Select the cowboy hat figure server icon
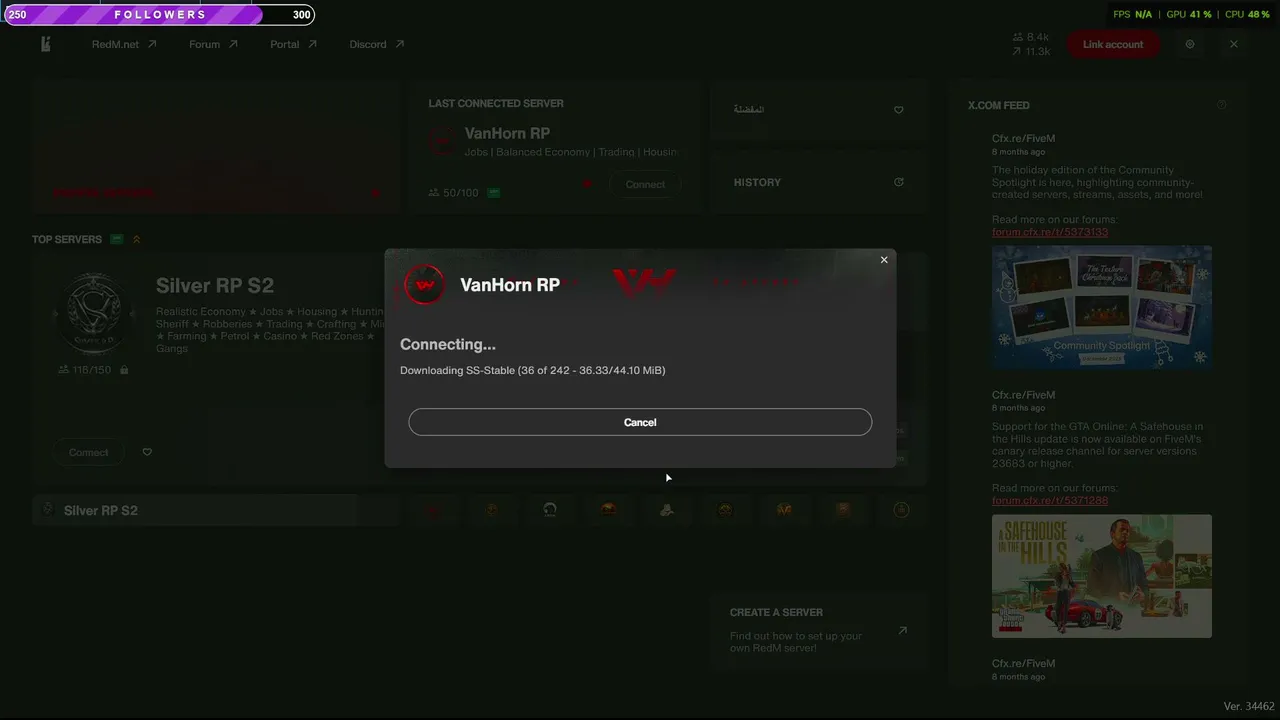Viewport: 1280px width, 720px height. click(667, 510)
